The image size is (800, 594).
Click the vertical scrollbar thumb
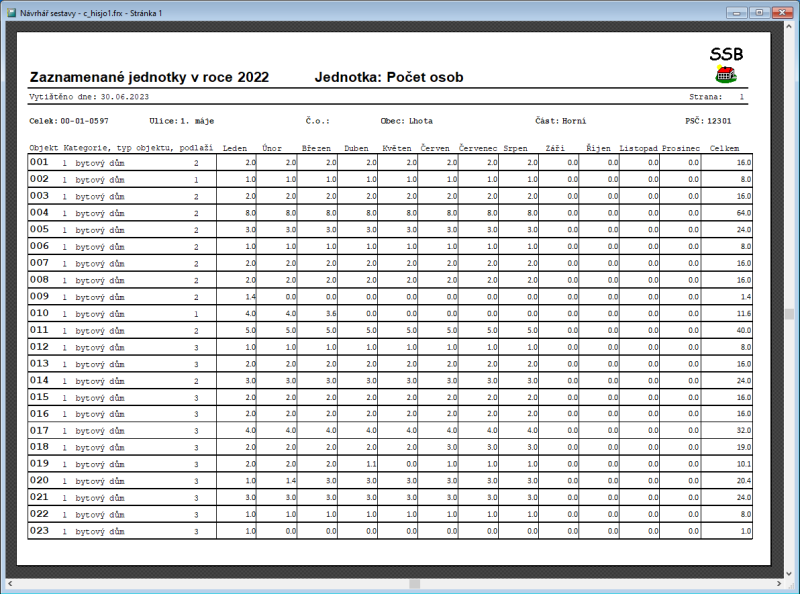coord(789,313)
